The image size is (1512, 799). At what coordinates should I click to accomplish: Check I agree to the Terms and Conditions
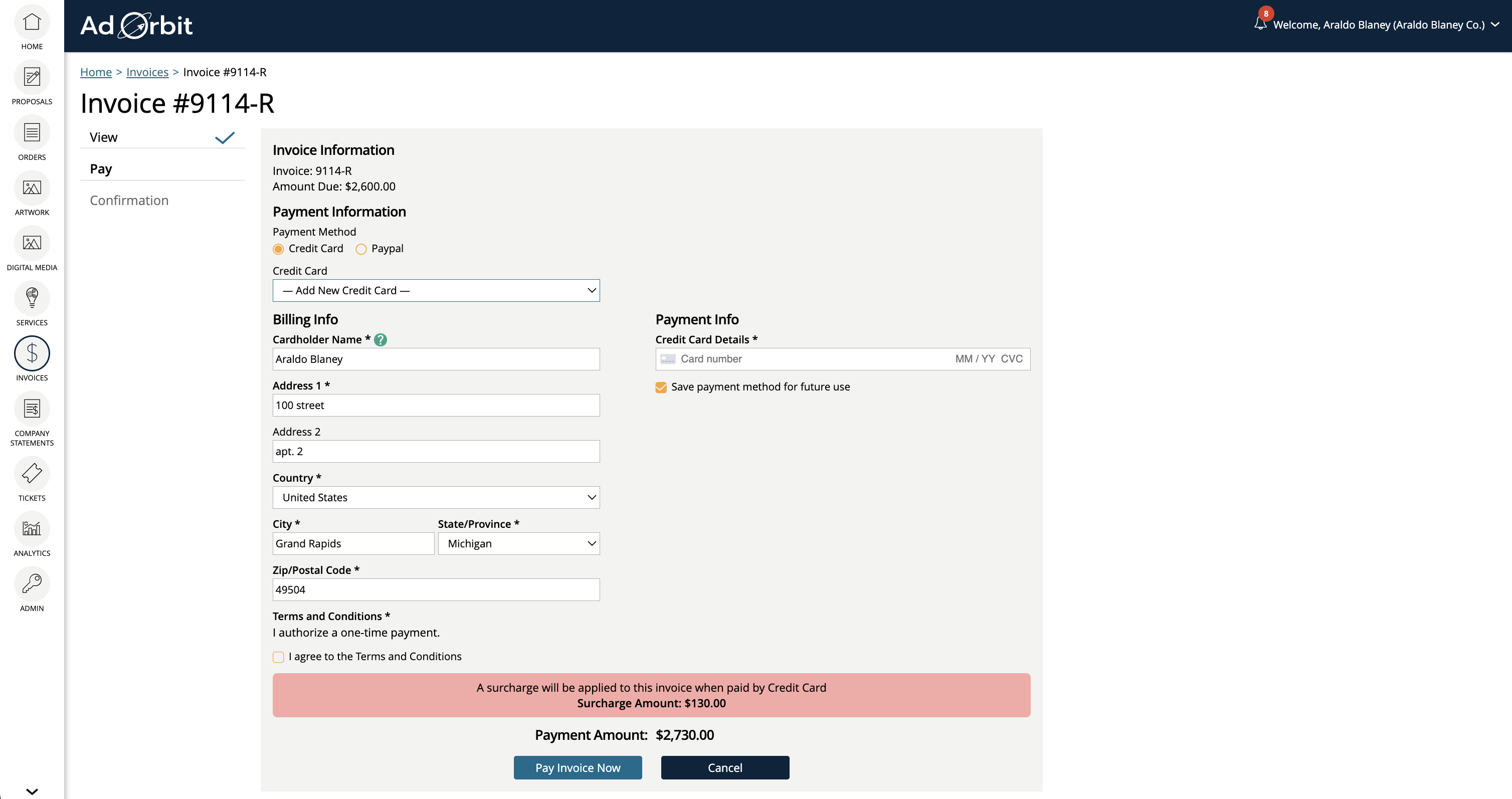point(278,658)
